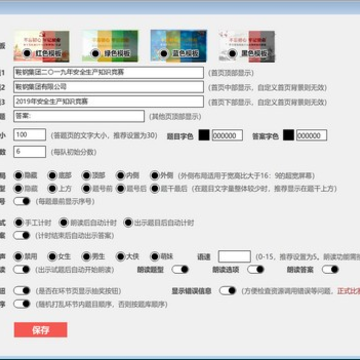Screen dimensions: 360x360
Task: Click the empty 语速 input field
Action: coord(234,256)
